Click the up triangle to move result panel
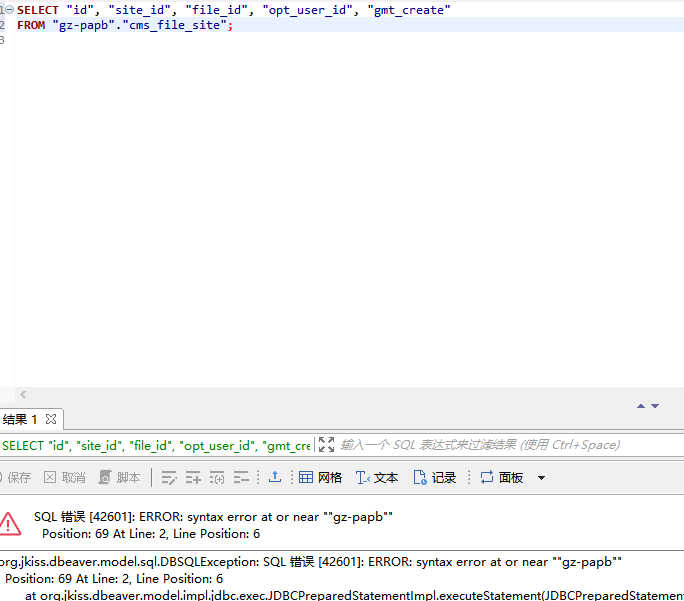This screenshot has width=684, height=601. click(x=641, y=406)
